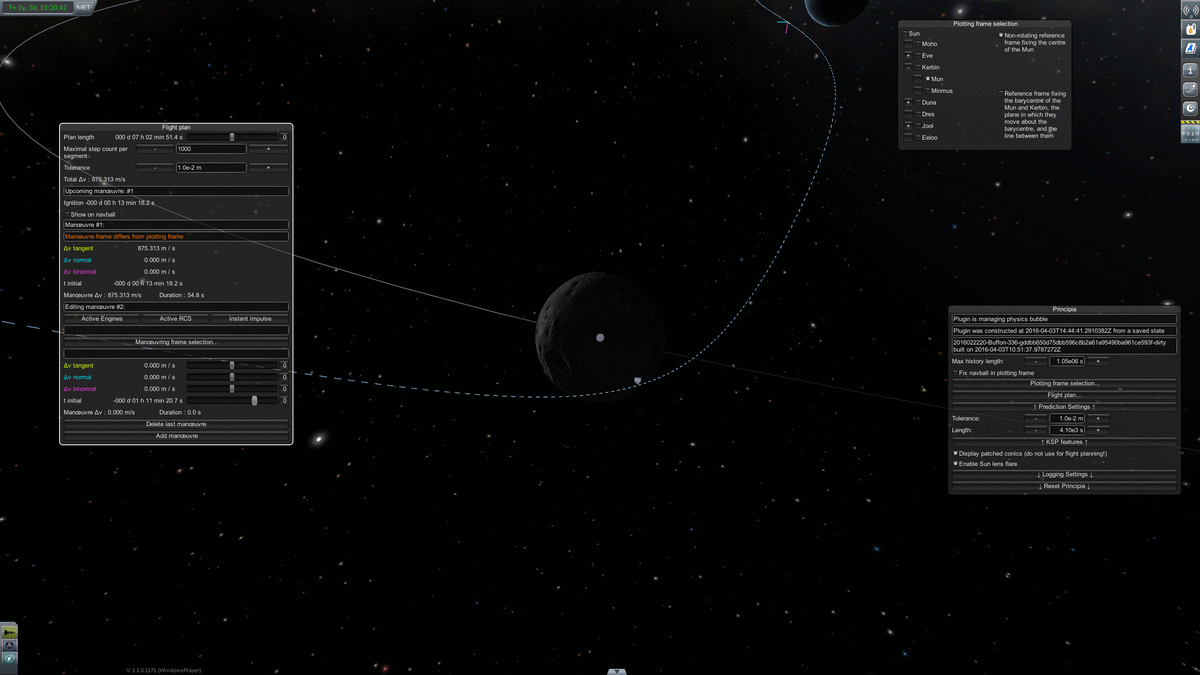This screenshot has width=1200, height=675.
Task: Select Kerbin as plotting frame body
Action: 930,67
